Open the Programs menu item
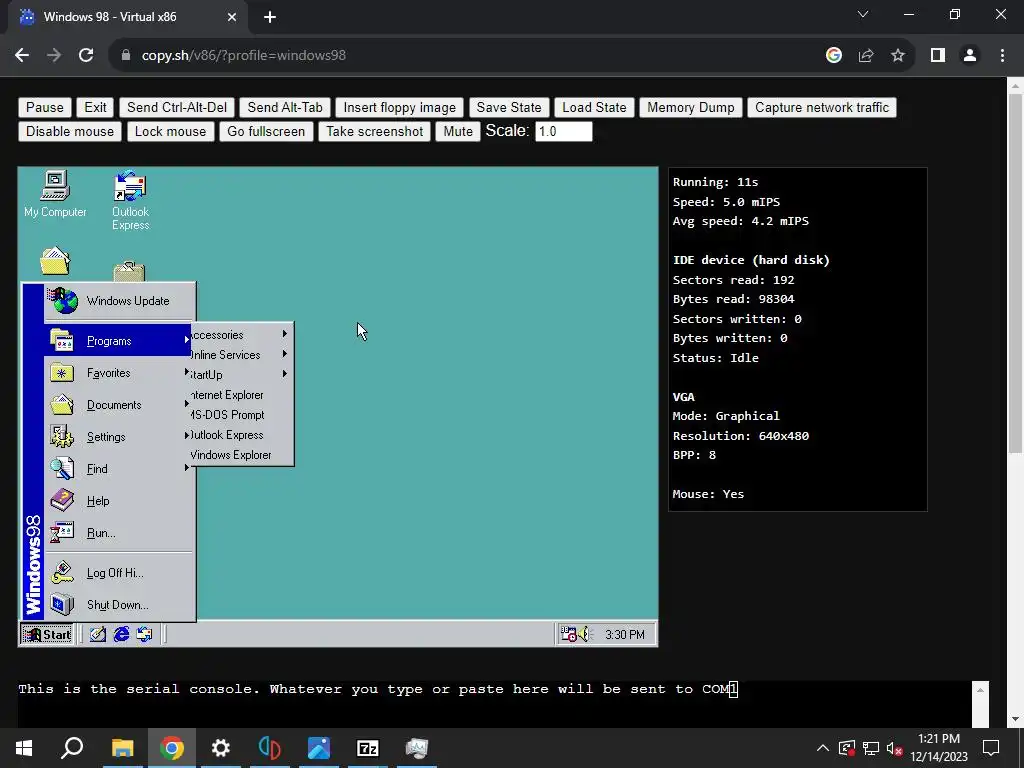 click(118, 341)
